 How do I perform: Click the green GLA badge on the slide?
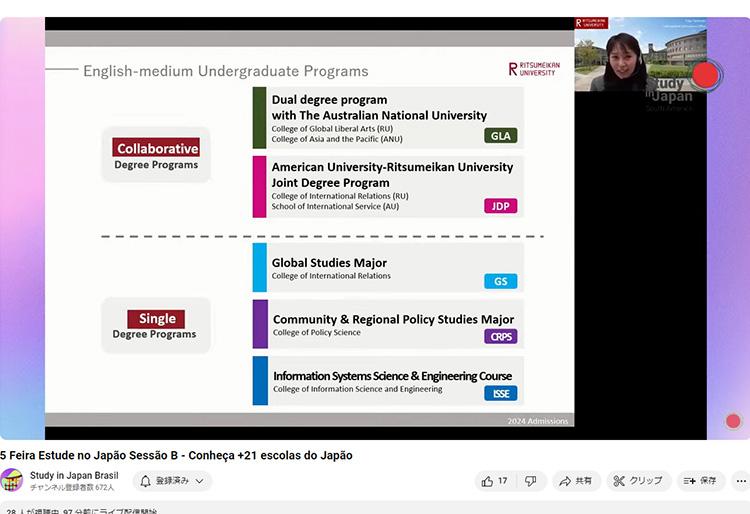click(500, 136)
